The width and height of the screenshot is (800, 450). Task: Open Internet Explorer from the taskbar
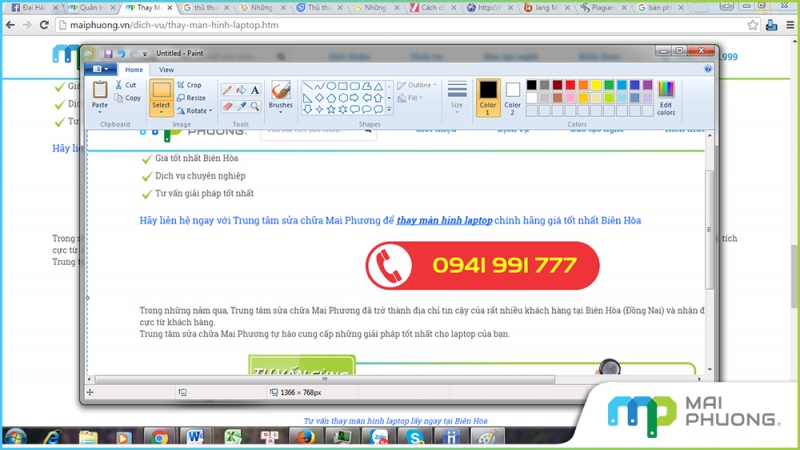click(x=52, y=437)
